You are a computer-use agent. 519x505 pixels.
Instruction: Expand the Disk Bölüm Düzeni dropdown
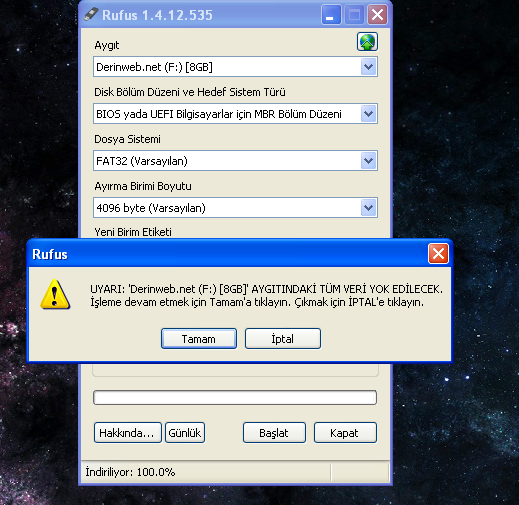235,114
